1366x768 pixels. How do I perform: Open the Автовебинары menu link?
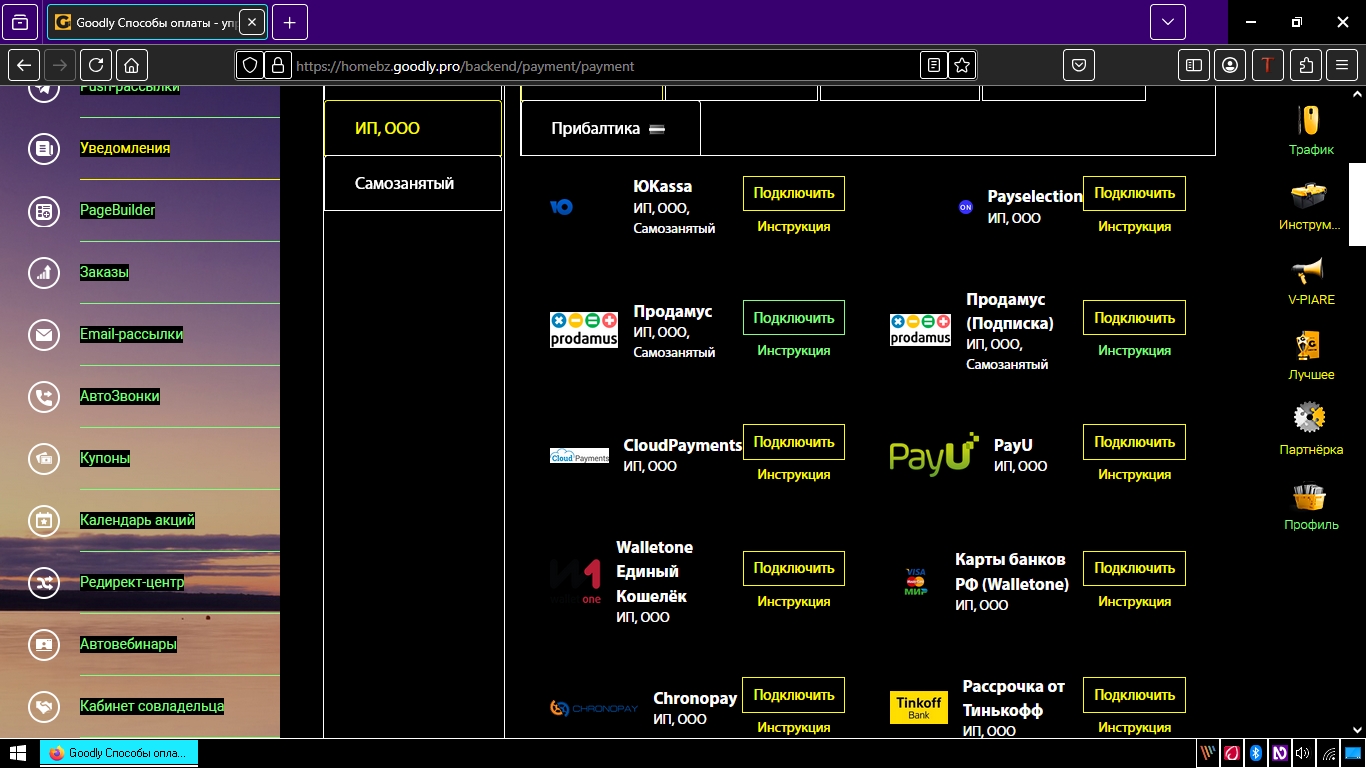point(128,644)
